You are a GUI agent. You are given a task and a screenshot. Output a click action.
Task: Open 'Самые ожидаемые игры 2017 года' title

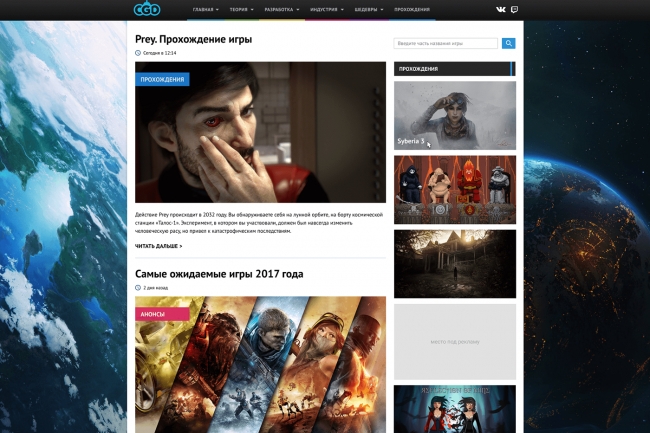pos(219,274)
